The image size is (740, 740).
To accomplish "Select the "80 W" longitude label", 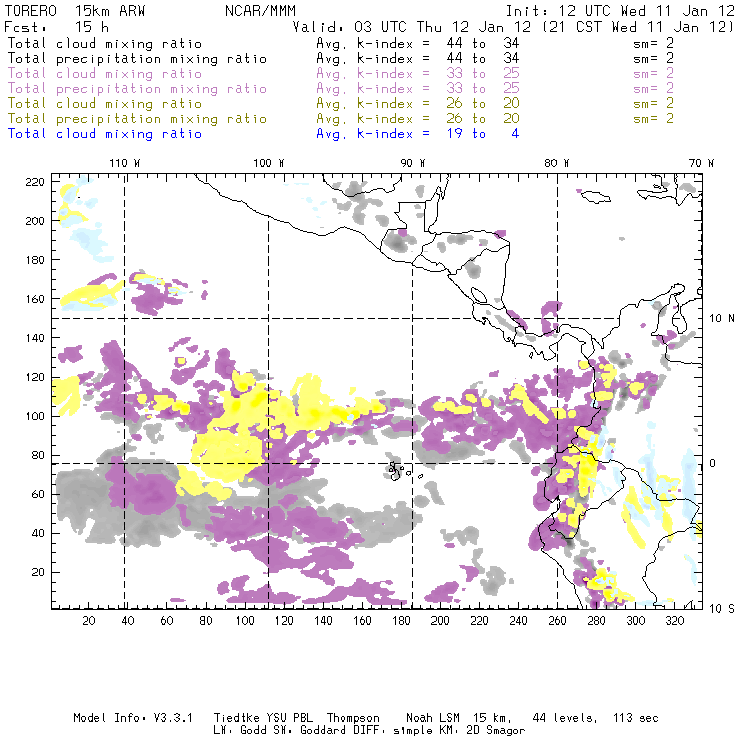I will tap(557, 163).
